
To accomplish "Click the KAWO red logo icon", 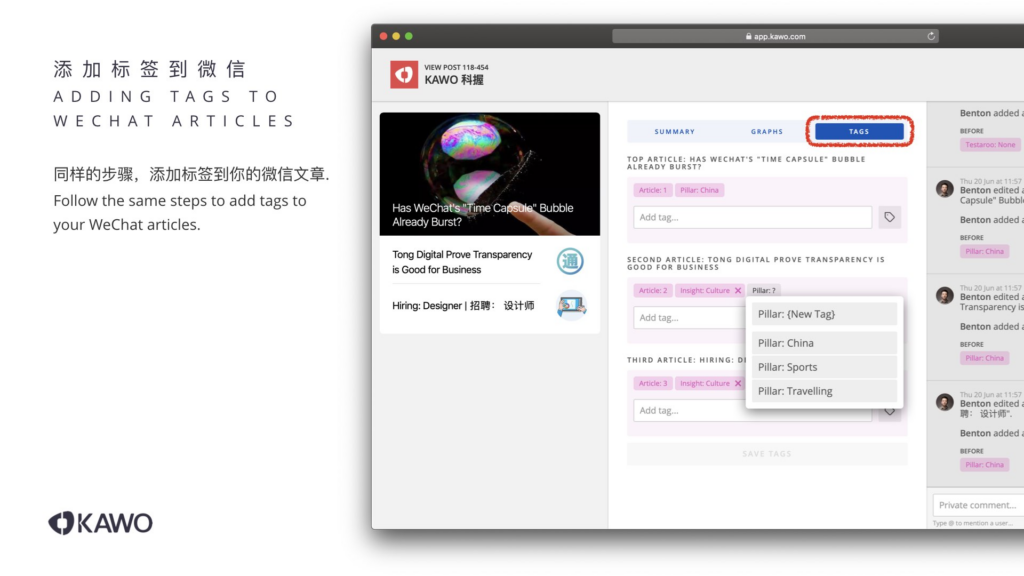I will click(404, 74).
